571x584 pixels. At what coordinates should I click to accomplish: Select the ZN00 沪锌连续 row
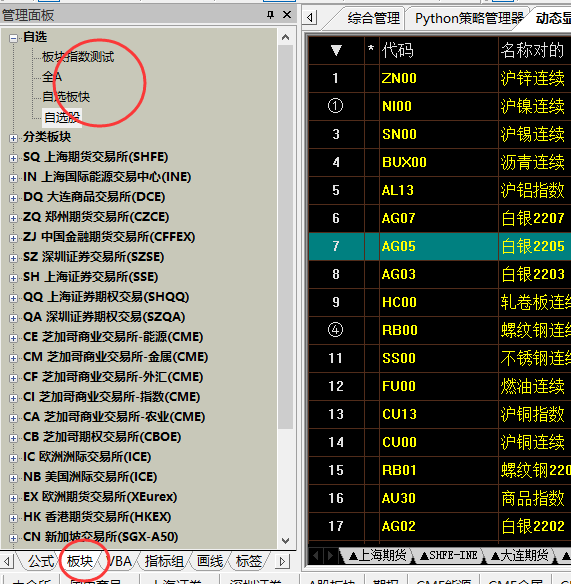(440, 78)
